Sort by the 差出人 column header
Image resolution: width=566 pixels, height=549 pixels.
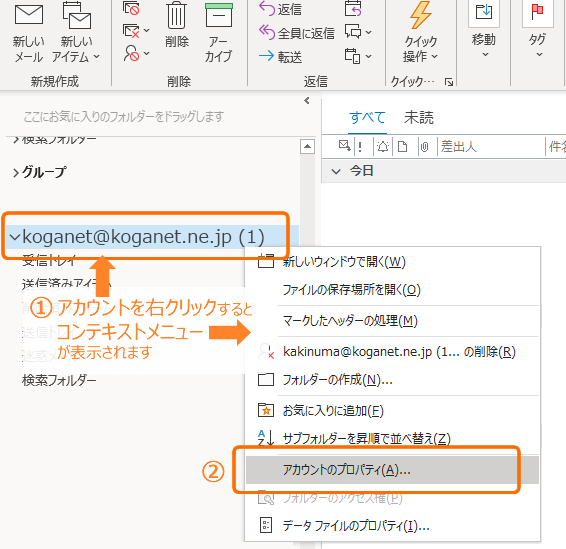point(458,147)
